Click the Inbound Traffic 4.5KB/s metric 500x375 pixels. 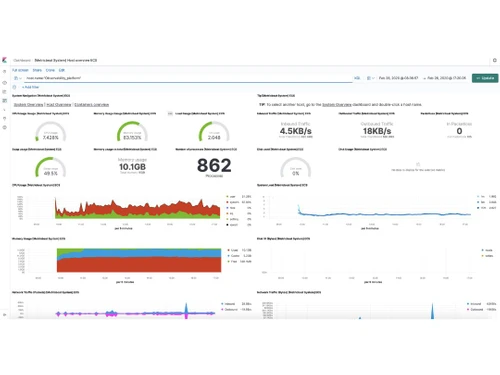[296, 131]
